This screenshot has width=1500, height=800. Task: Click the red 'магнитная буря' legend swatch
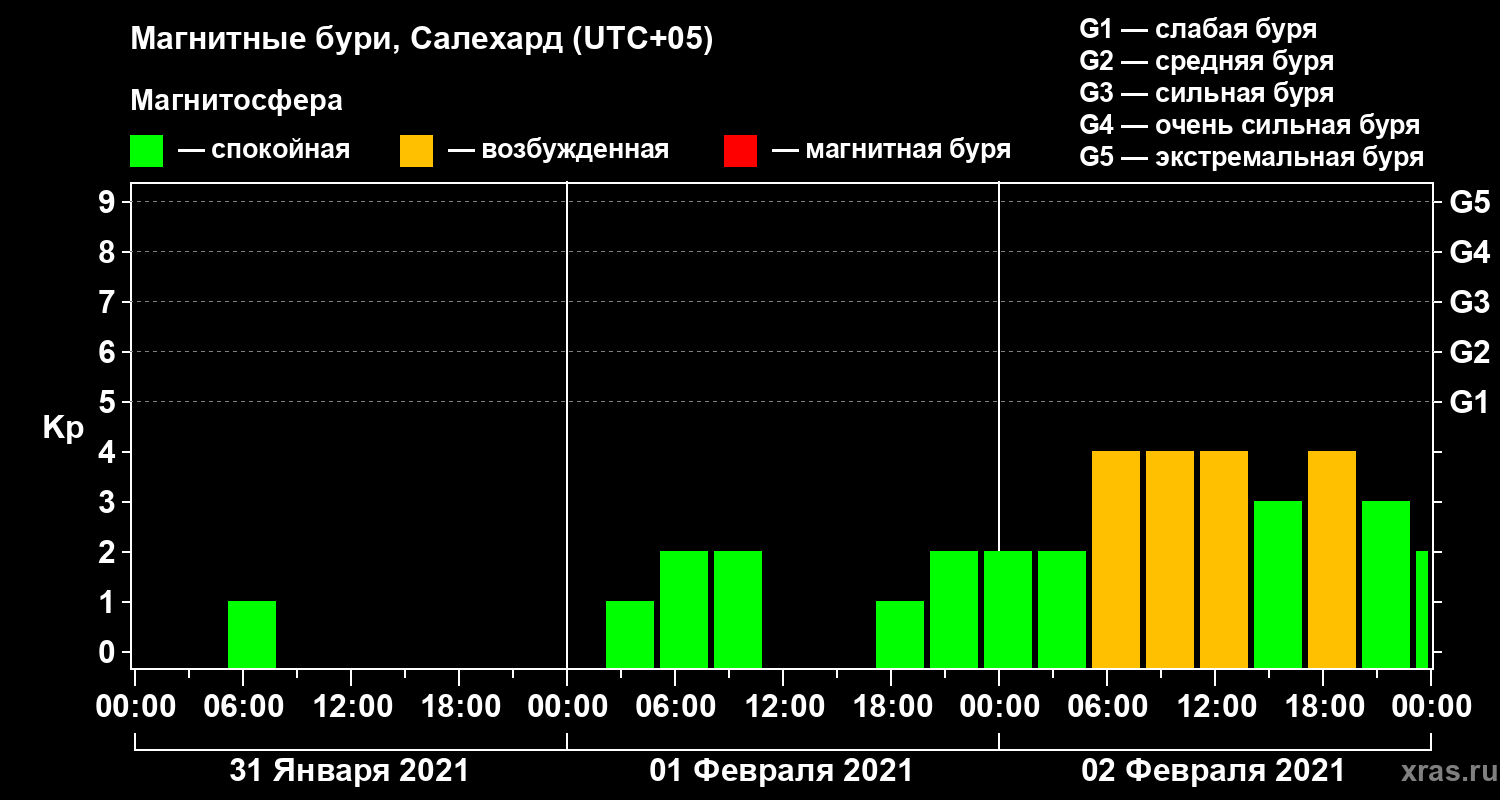[740, 151]
